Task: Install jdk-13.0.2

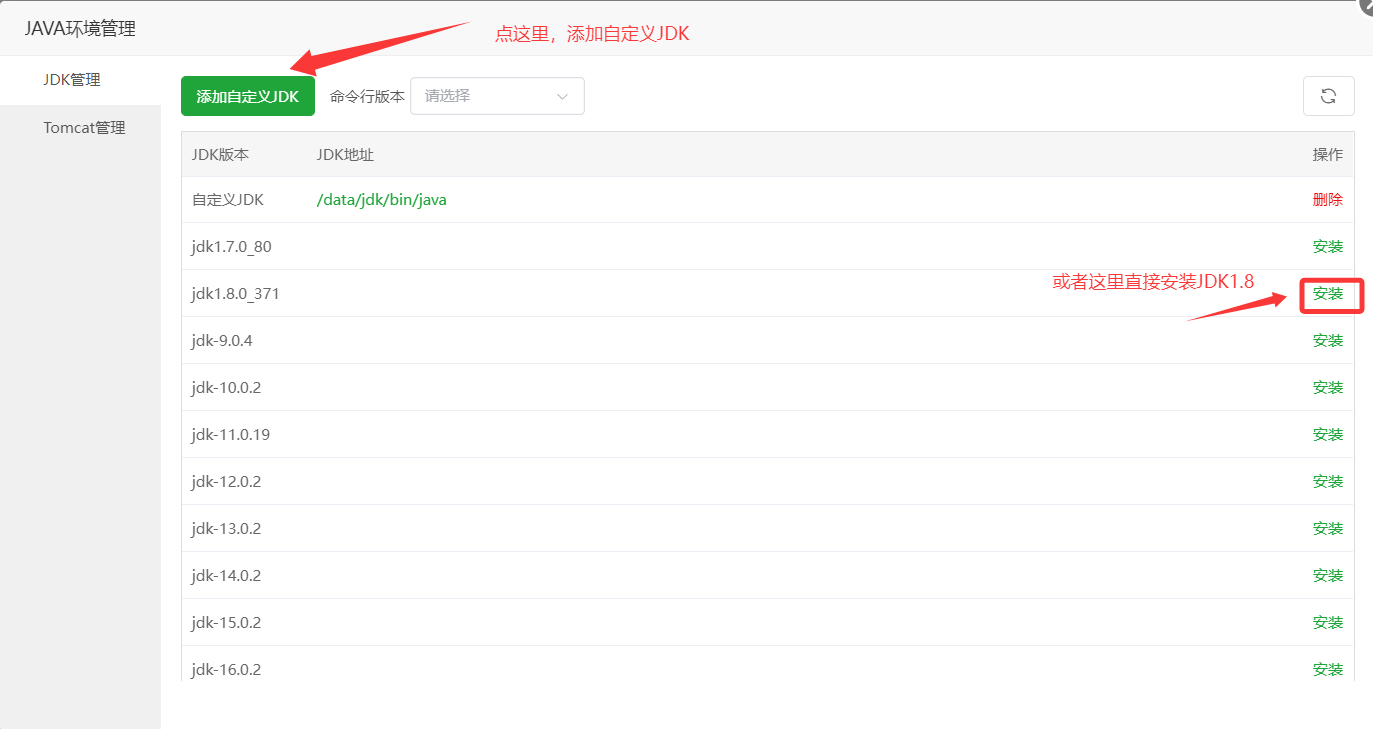Action: coord(1327,529)
